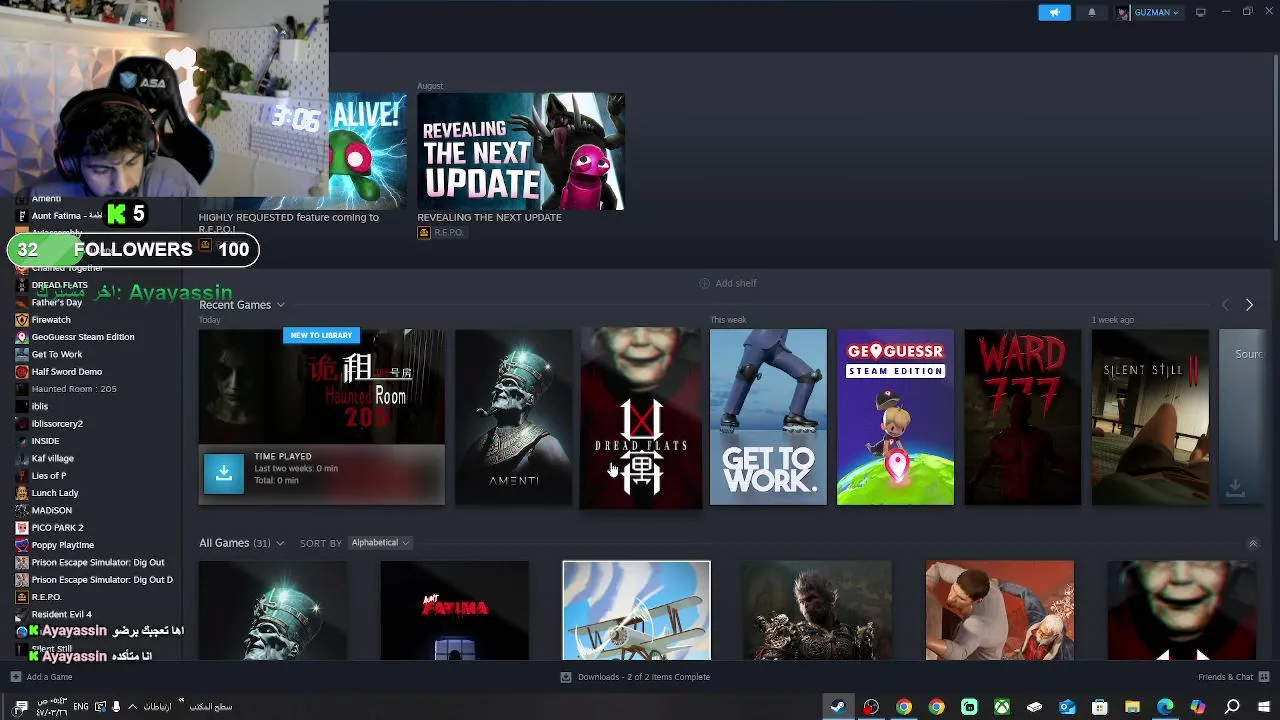
Task: Click the first Chrome icon in the taskbar
Action: click(x=904, y=707)
